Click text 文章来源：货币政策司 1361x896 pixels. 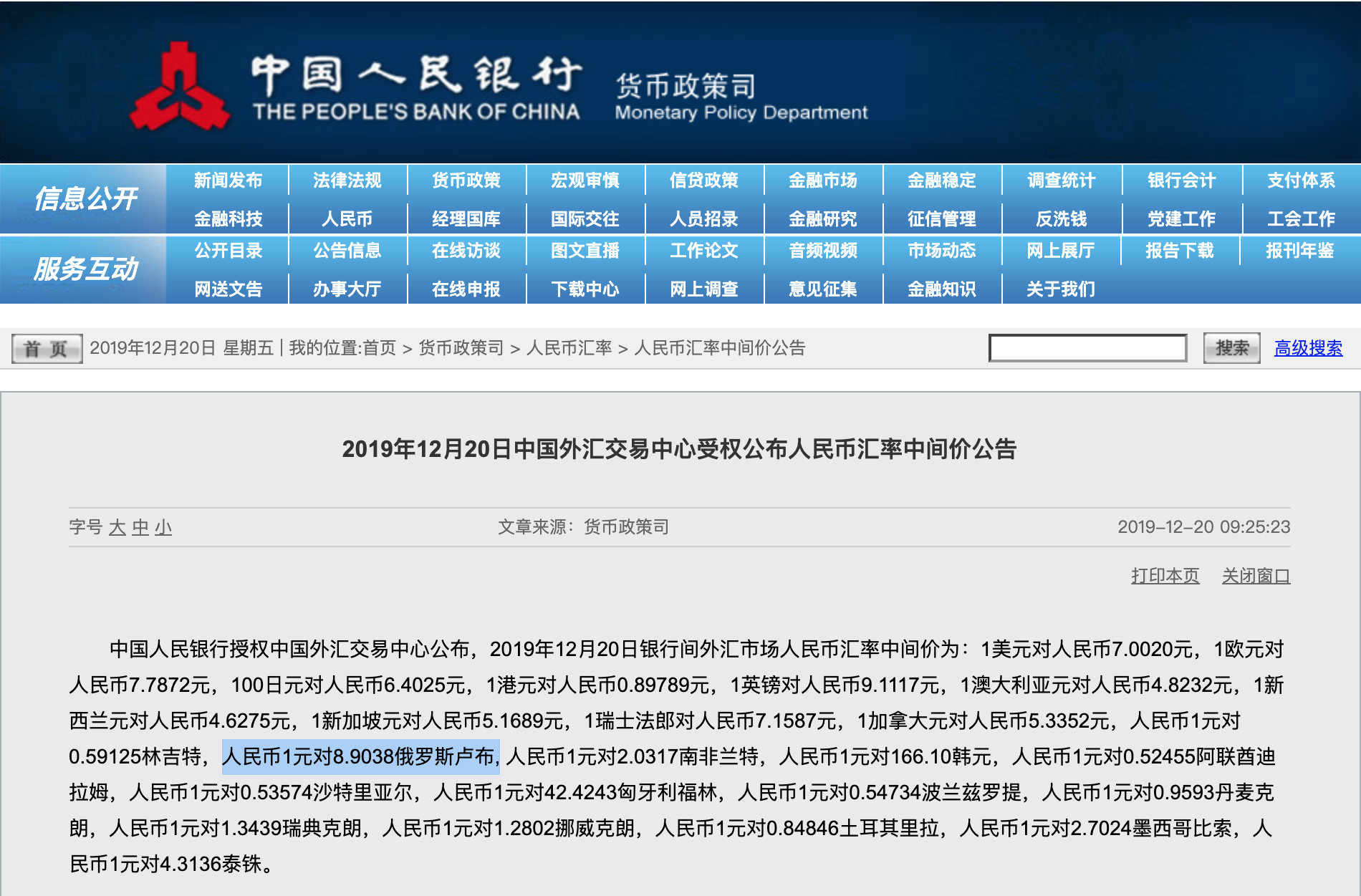(583, 527)
